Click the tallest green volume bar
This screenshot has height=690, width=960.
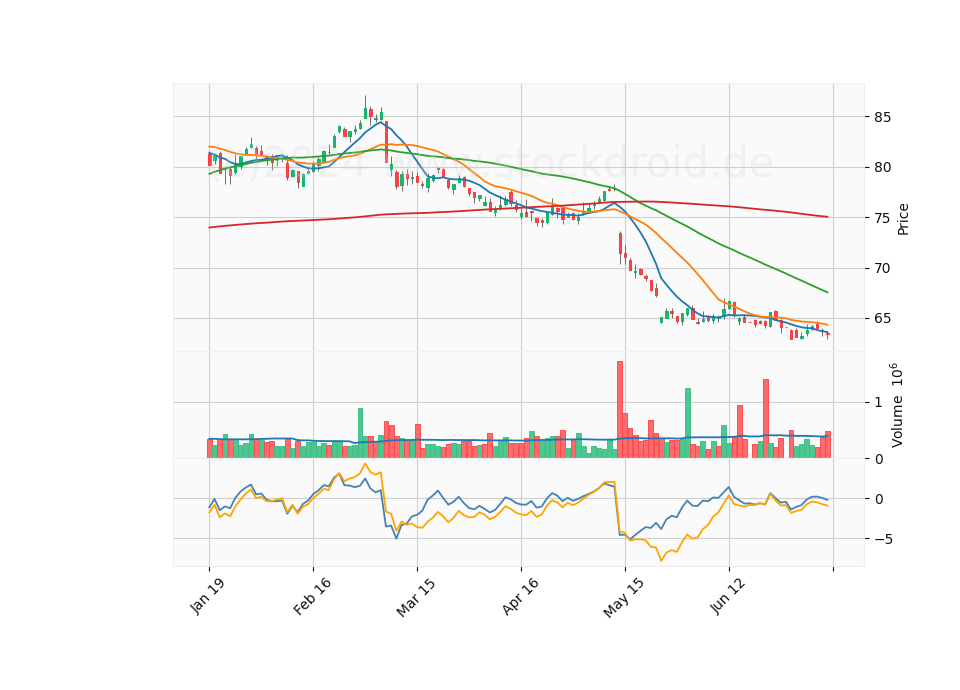(688, 422)
